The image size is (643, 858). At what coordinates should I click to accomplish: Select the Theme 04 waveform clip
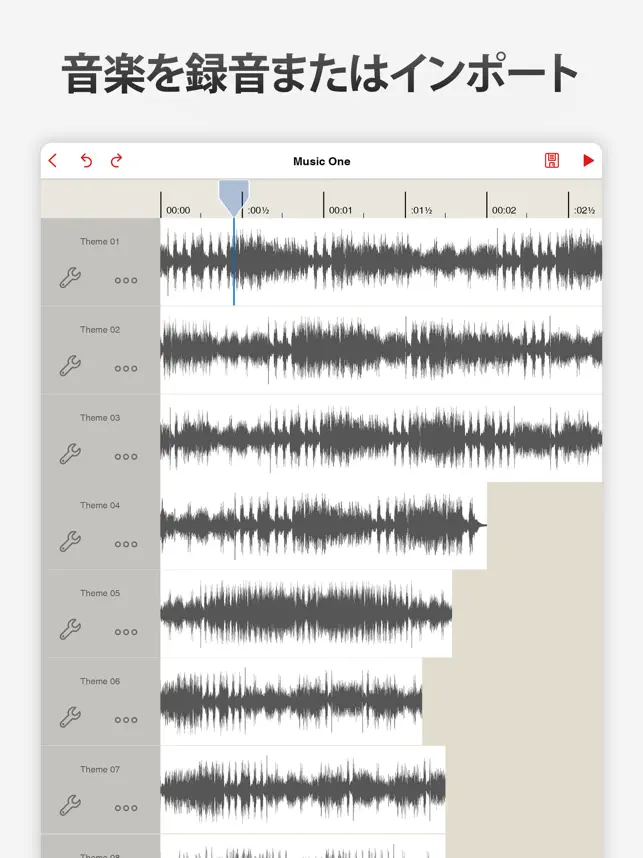323,525
